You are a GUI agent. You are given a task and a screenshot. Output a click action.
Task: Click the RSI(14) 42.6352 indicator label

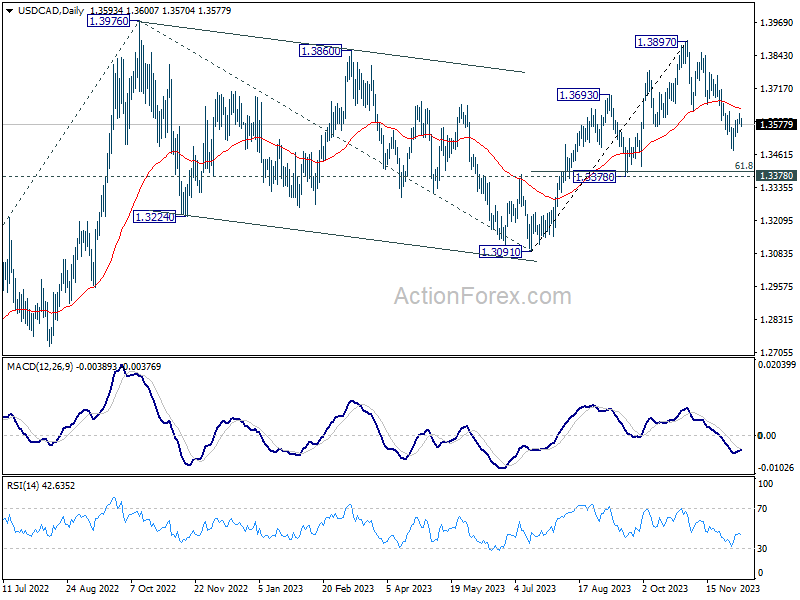pyautogui.click(x=41, y=485)
